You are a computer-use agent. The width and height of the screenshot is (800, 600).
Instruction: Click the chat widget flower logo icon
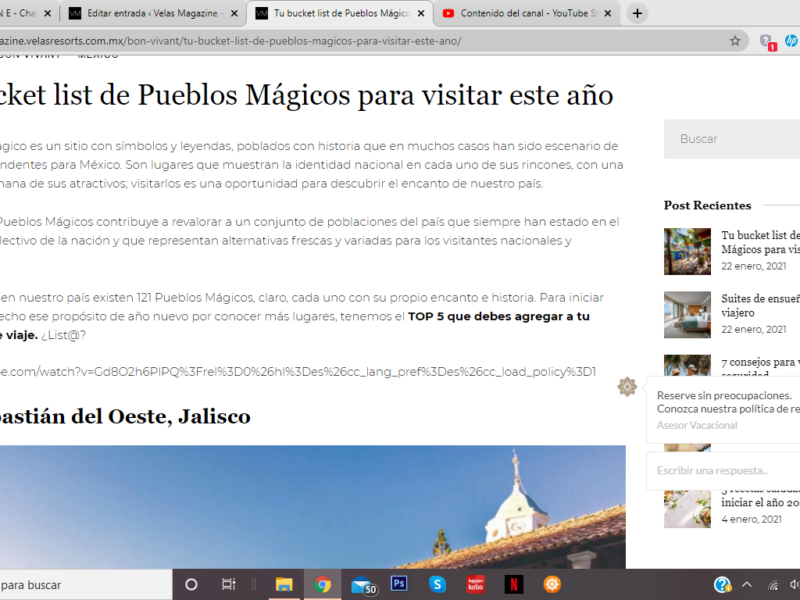click(627, 387)
